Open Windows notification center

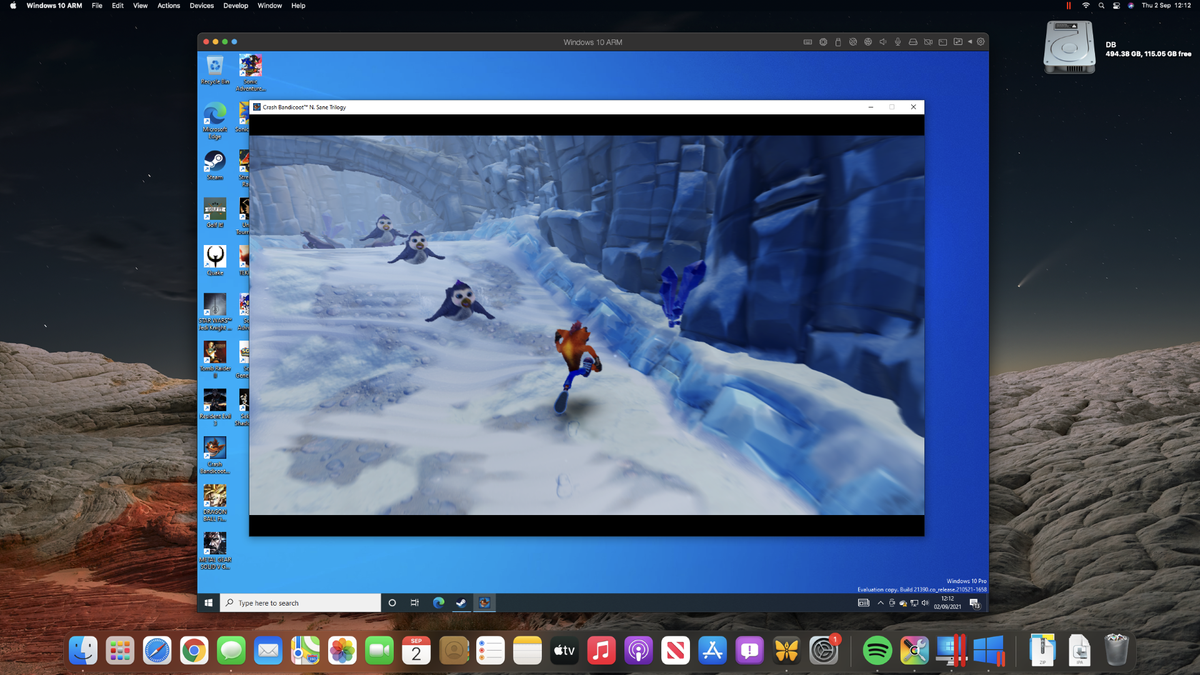975,603
